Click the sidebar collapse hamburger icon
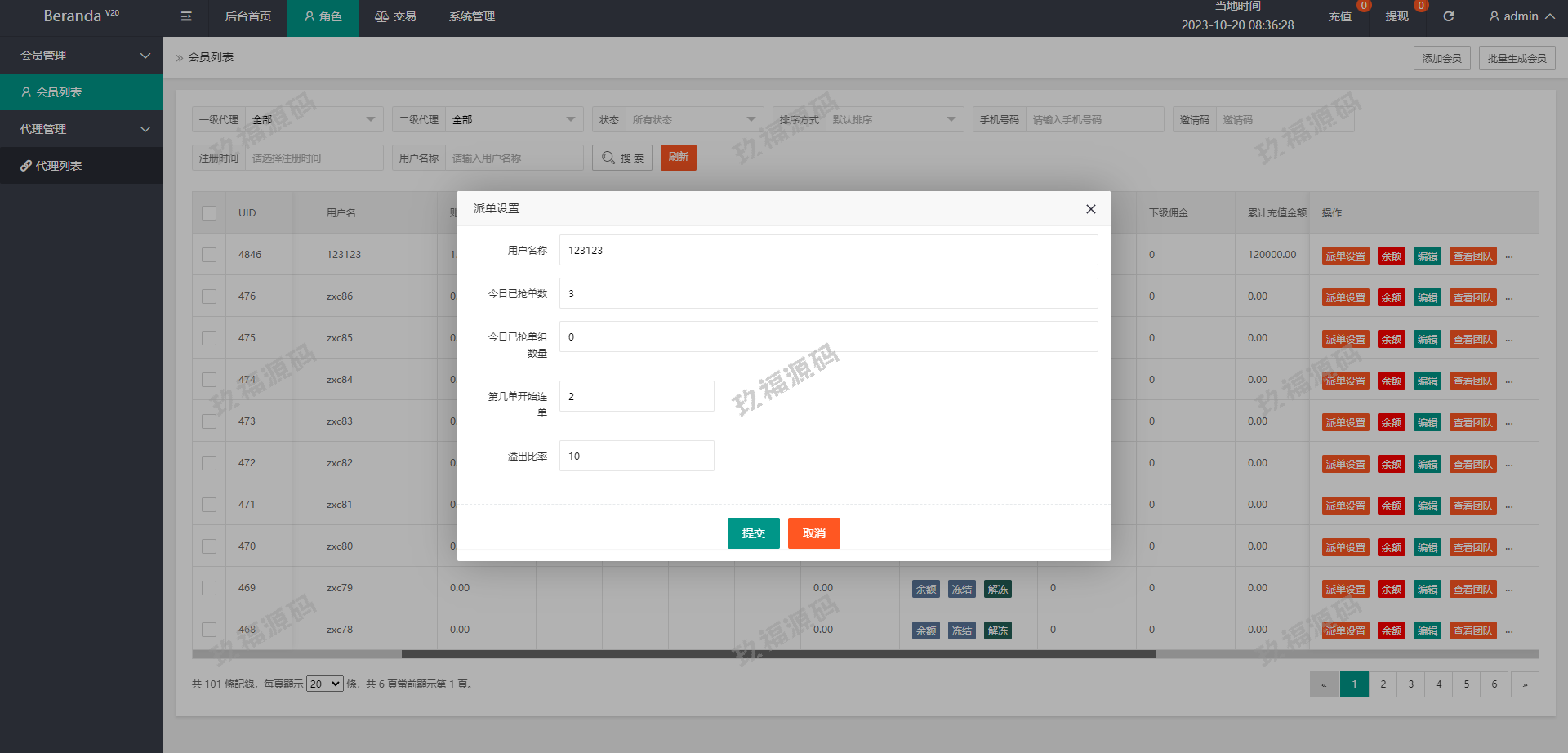This screenshot has height=753, width=1568. coord(186,16)
